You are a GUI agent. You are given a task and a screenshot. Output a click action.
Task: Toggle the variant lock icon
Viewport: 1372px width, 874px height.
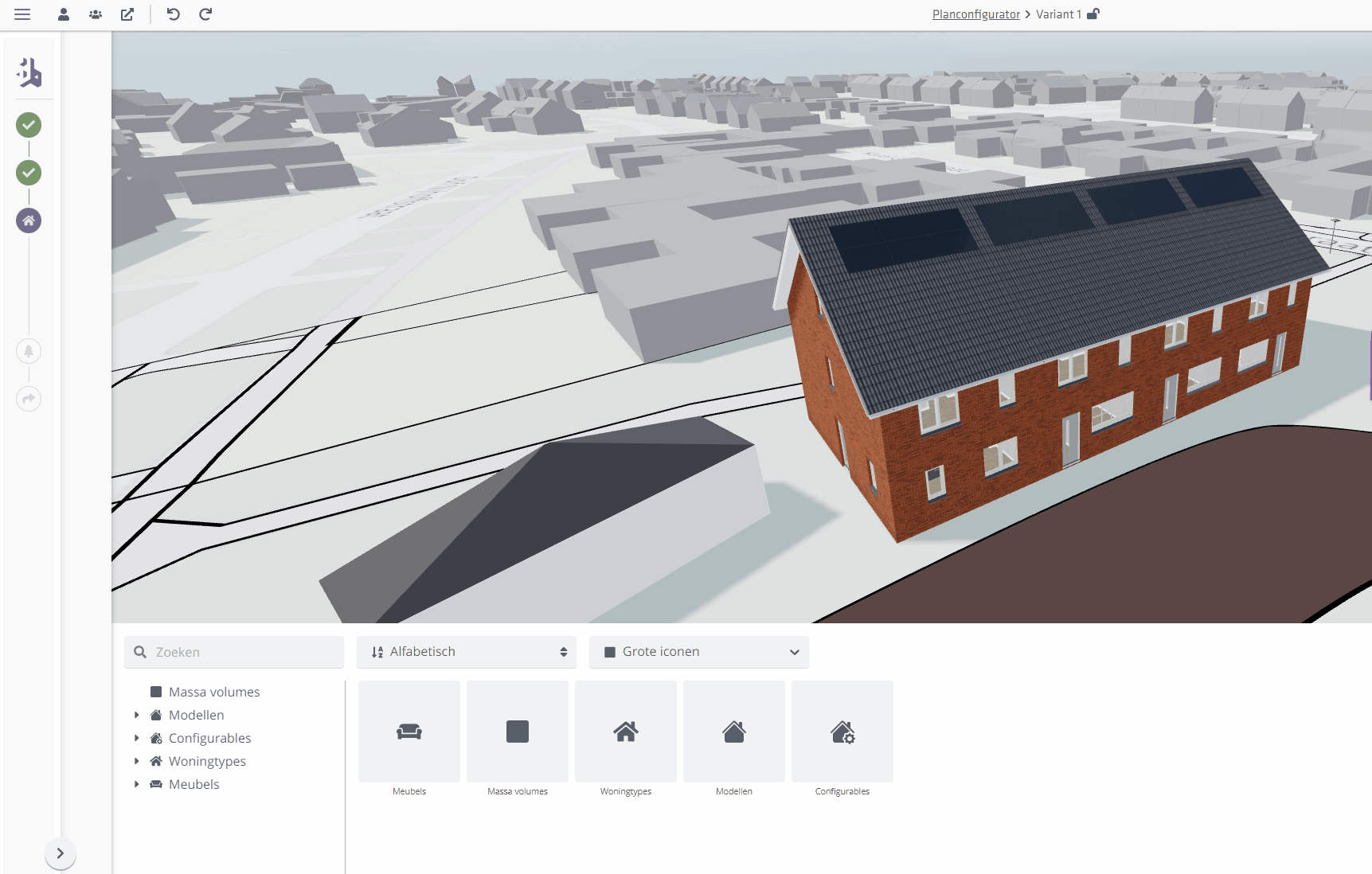coord(1093,14)
